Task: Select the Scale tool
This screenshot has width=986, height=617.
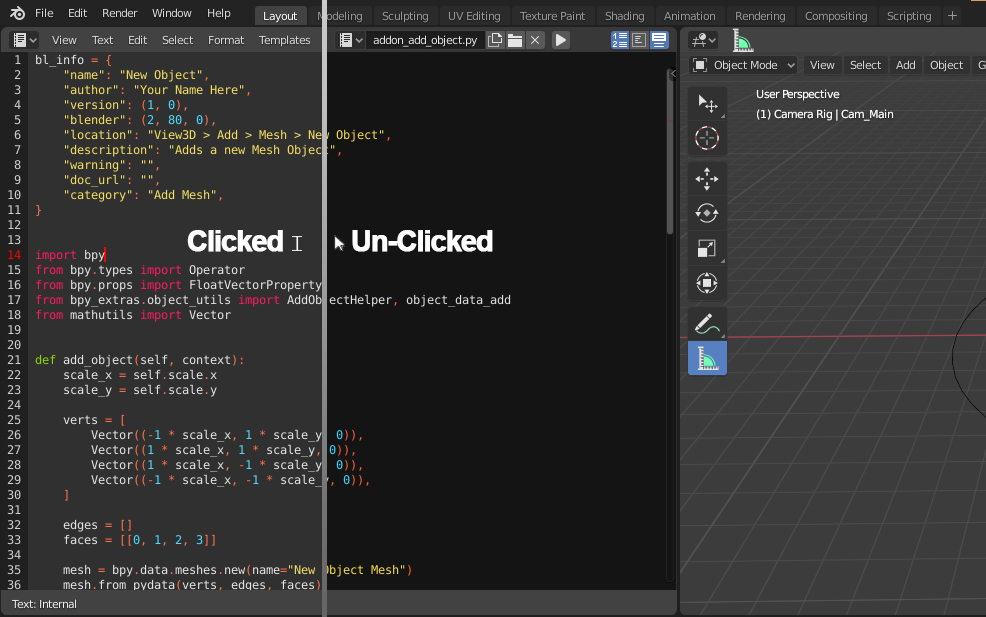Action: (707, 248)
